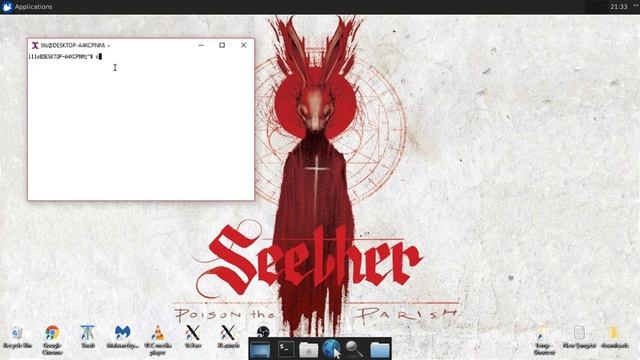Launch the XLaunch desktop shortcut
Image resolution: width=640 pixels, height=360 pixels.
(x=228, y=336)
